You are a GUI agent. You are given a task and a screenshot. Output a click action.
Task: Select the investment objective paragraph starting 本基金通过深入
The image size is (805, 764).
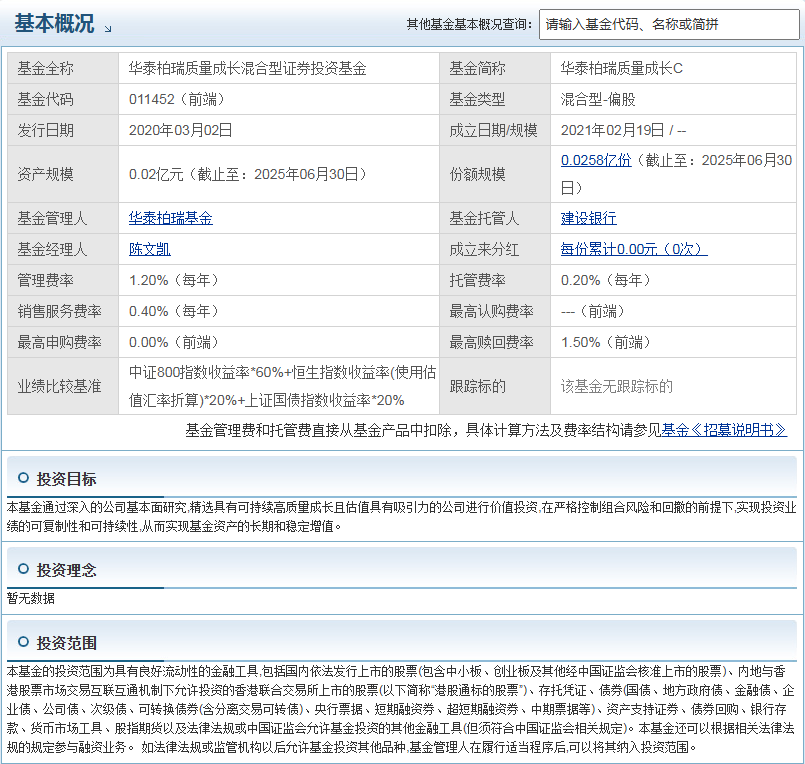click(x=401, y=517)
